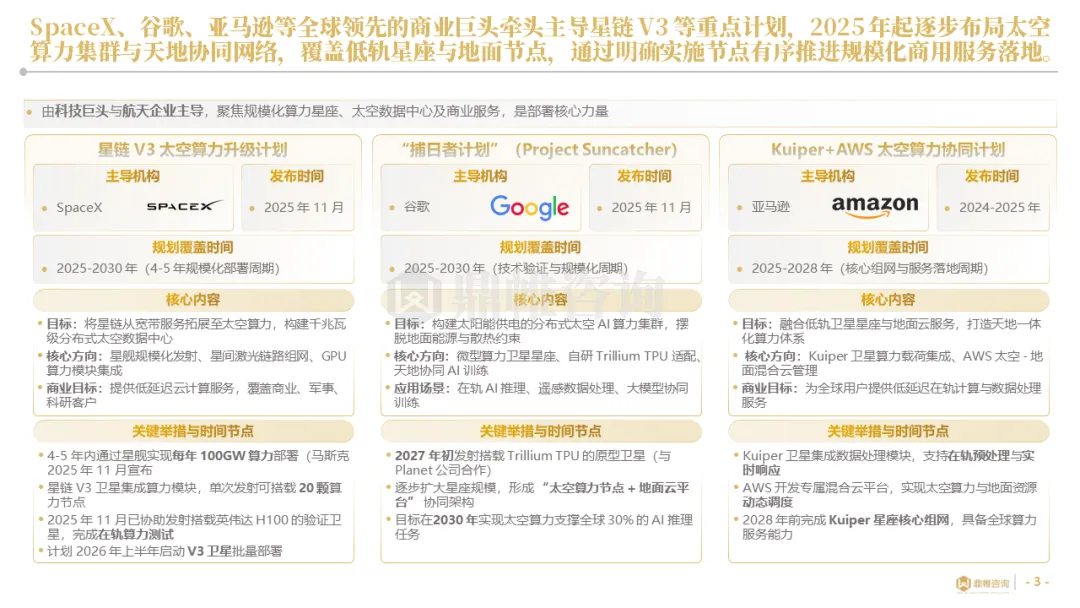Click bullet '核心方向: 星舰规模化发射'
Viewport: 1080px width, 608px height.
coord(196,363)
